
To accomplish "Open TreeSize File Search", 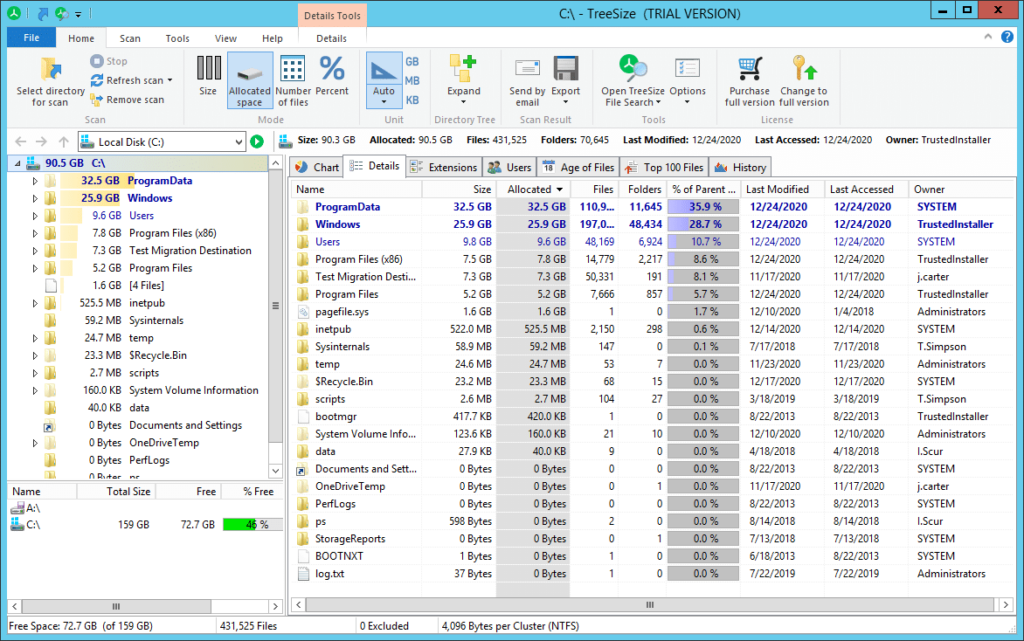I will coord(632,70).
